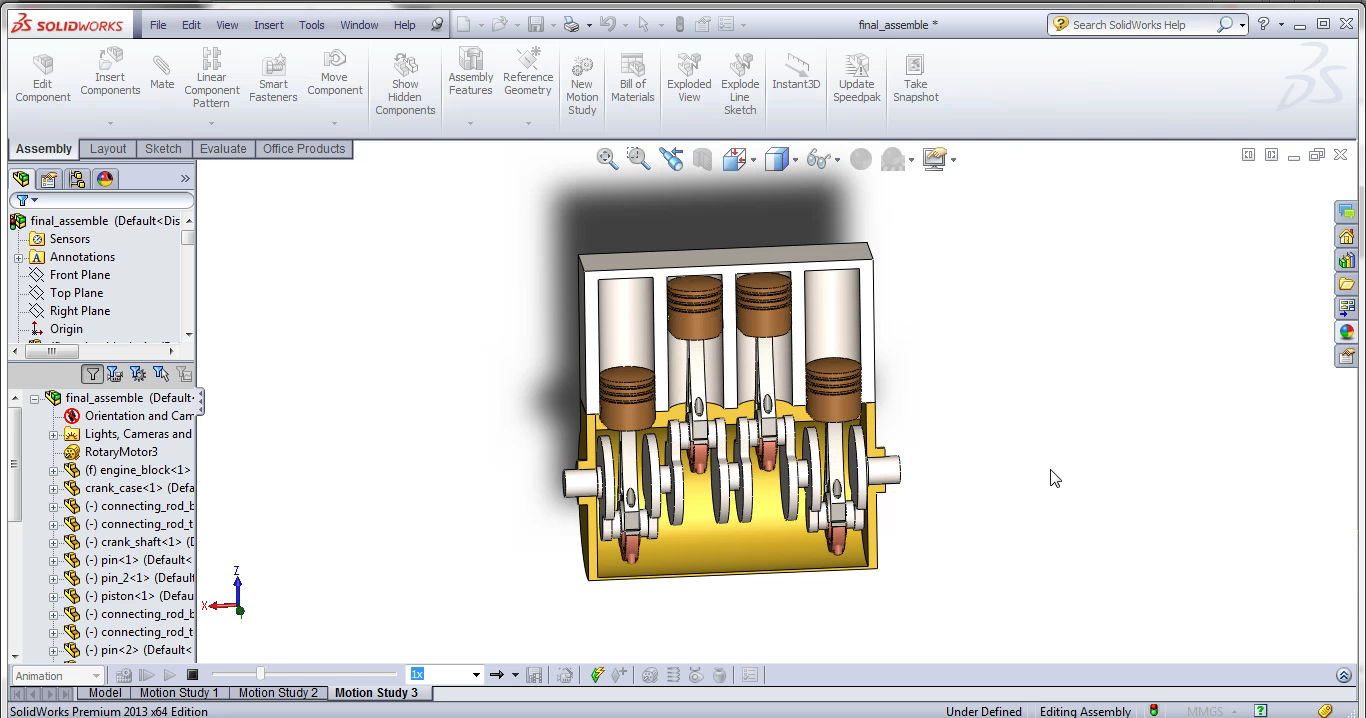Switch to the Model tab
Screen dimensions: 1366x718
(105, 693)
